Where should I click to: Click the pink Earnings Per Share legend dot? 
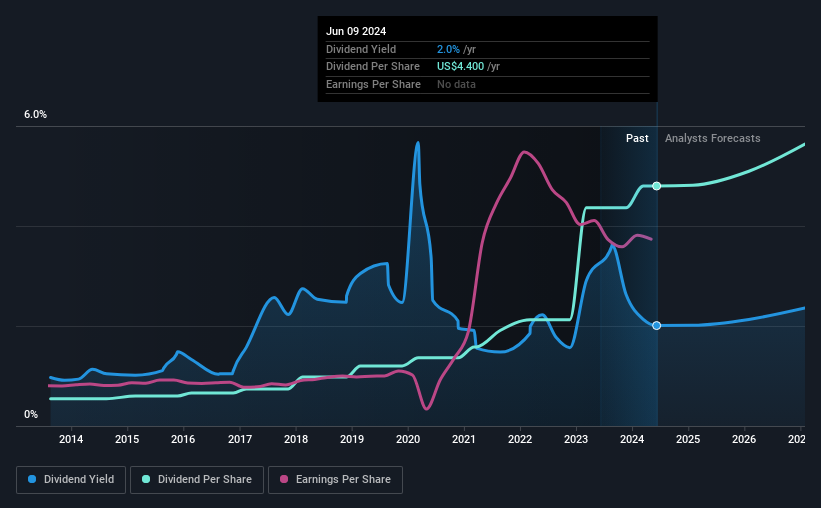click(284, 479)
